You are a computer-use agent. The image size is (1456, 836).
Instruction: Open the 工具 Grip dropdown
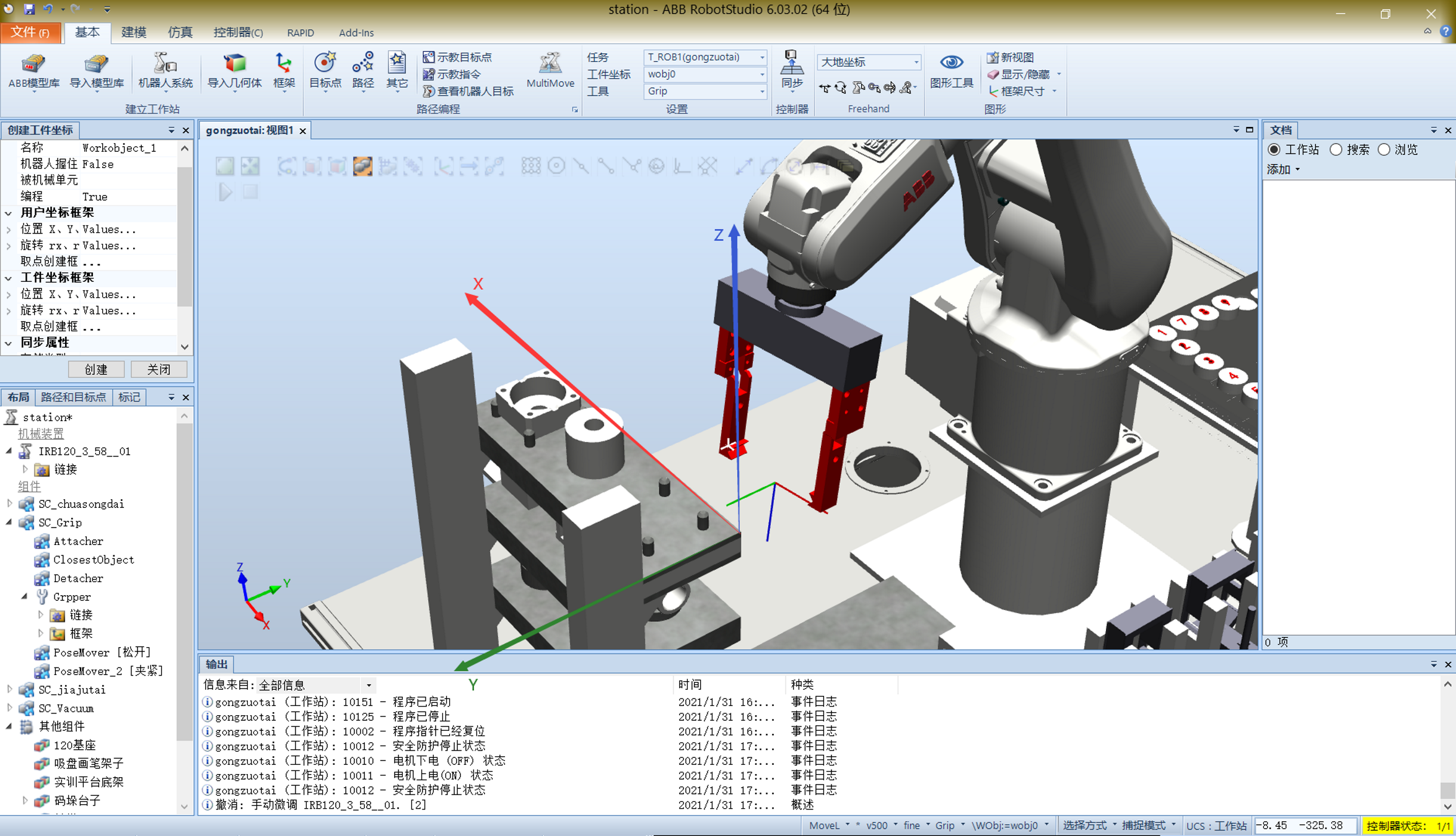pos(763,91)
